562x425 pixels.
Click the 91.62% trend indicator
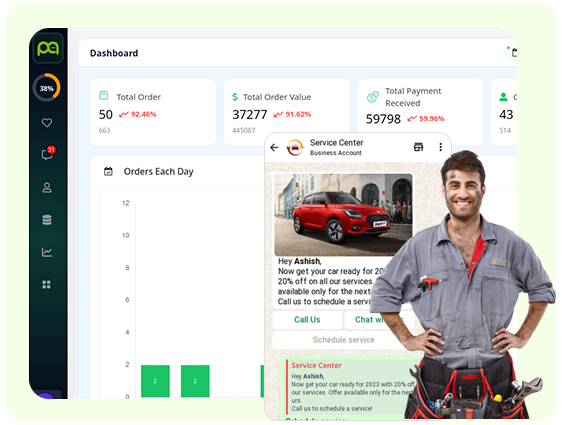(x=292, y=114)
